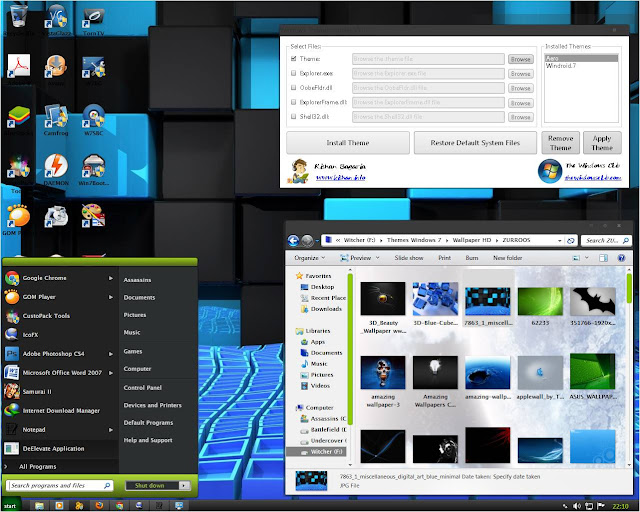This screenshot has width=640, height=512.
Task: Open the BlueStacks desktop shortcut
Action: point(18,118)
